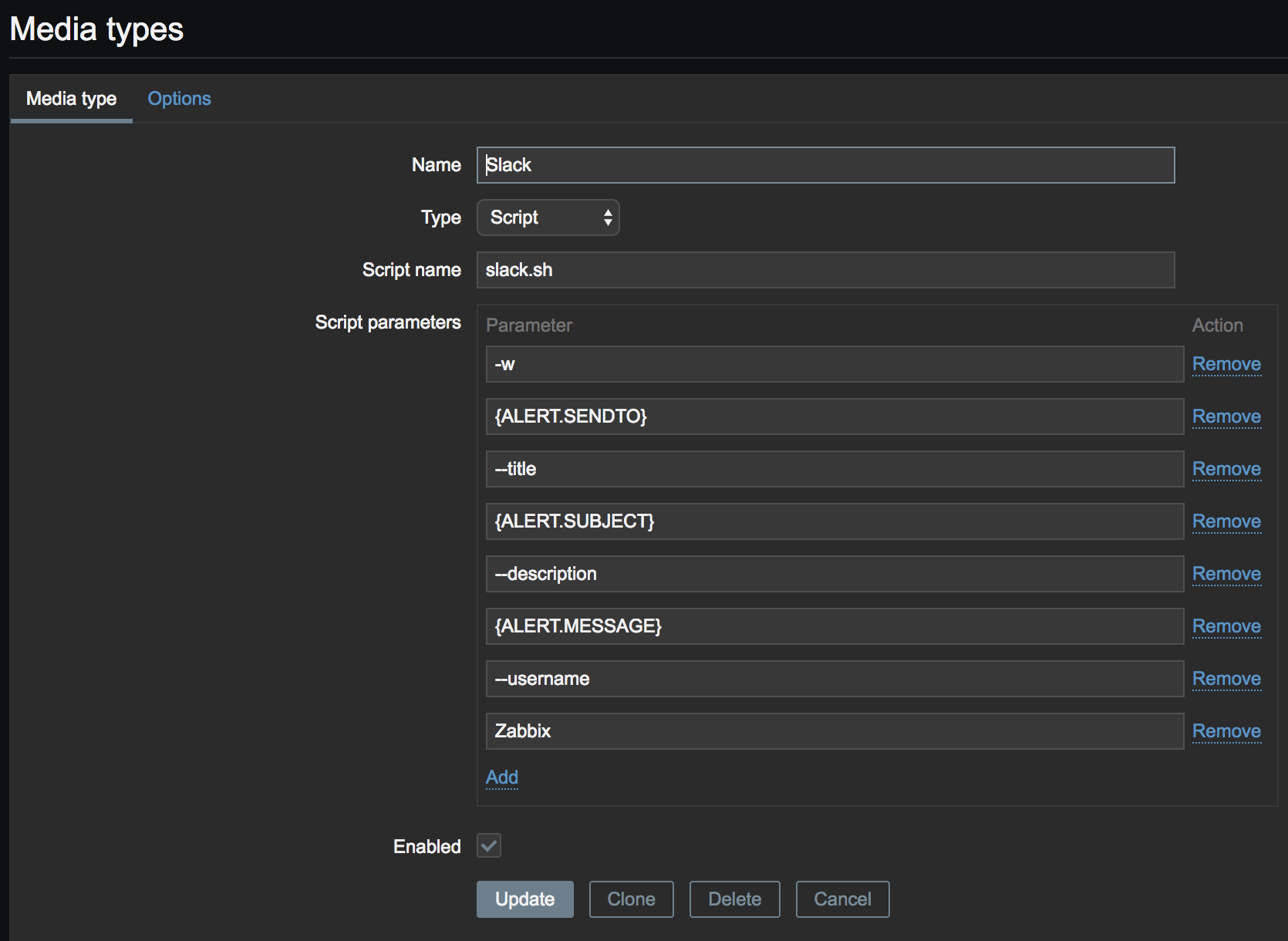This screenshot has width=1288, height=941.
Task: Remove the {ALERT.SUBJECT} parameter
Action: pyautogui.click(x=1226, y=521)
